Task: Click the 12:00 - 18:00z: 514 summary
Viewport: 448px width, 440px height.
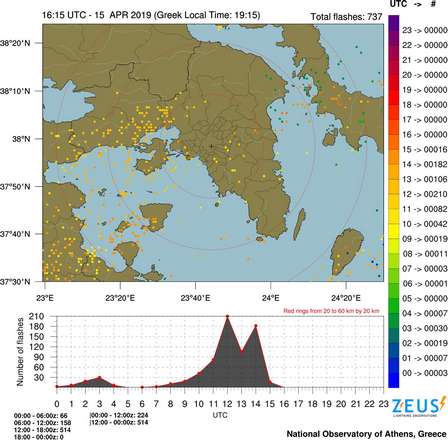Action: 42,430
